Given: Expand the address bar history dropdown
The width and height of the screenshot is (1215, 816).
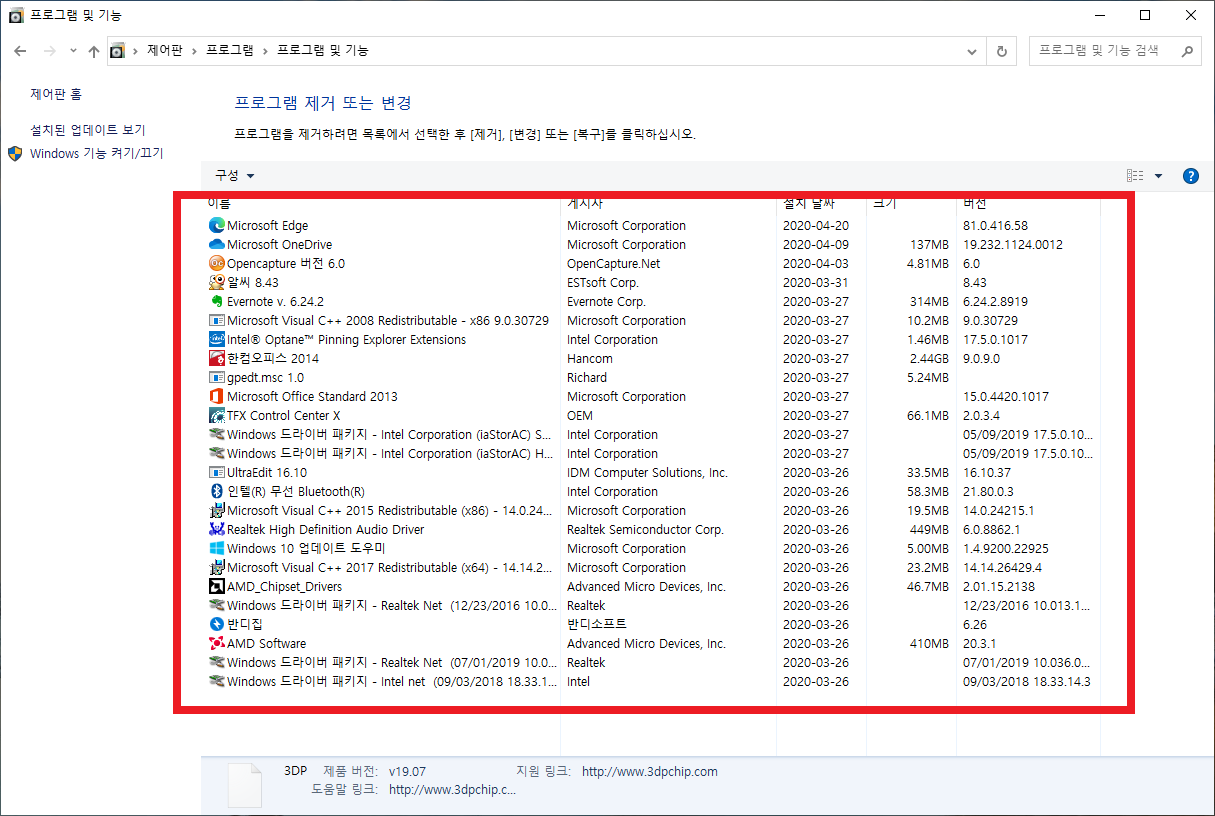Looking at the screenshot, I should (973, 51).
